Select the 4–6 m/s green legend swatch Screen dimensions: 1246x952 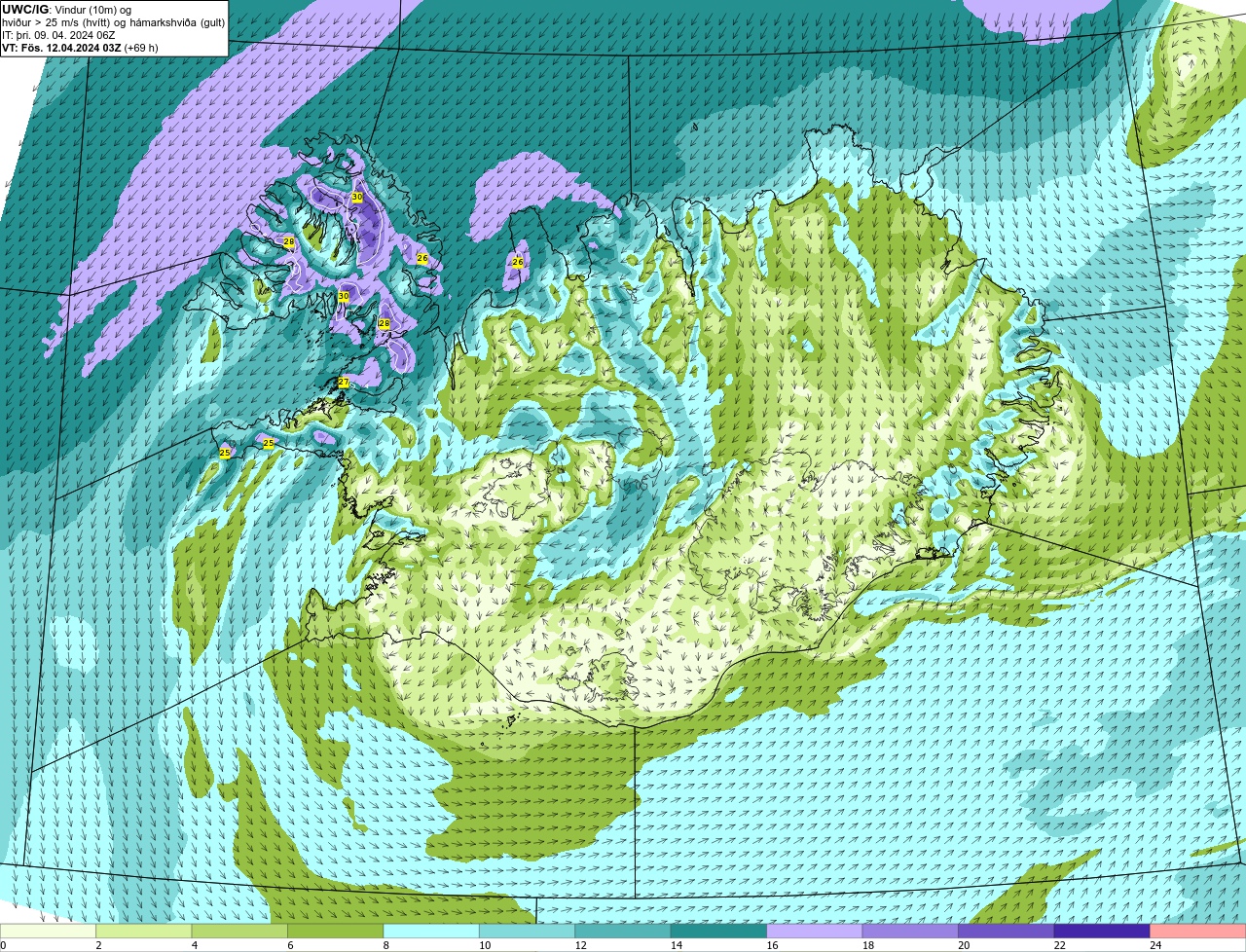[x=240, y=931]
